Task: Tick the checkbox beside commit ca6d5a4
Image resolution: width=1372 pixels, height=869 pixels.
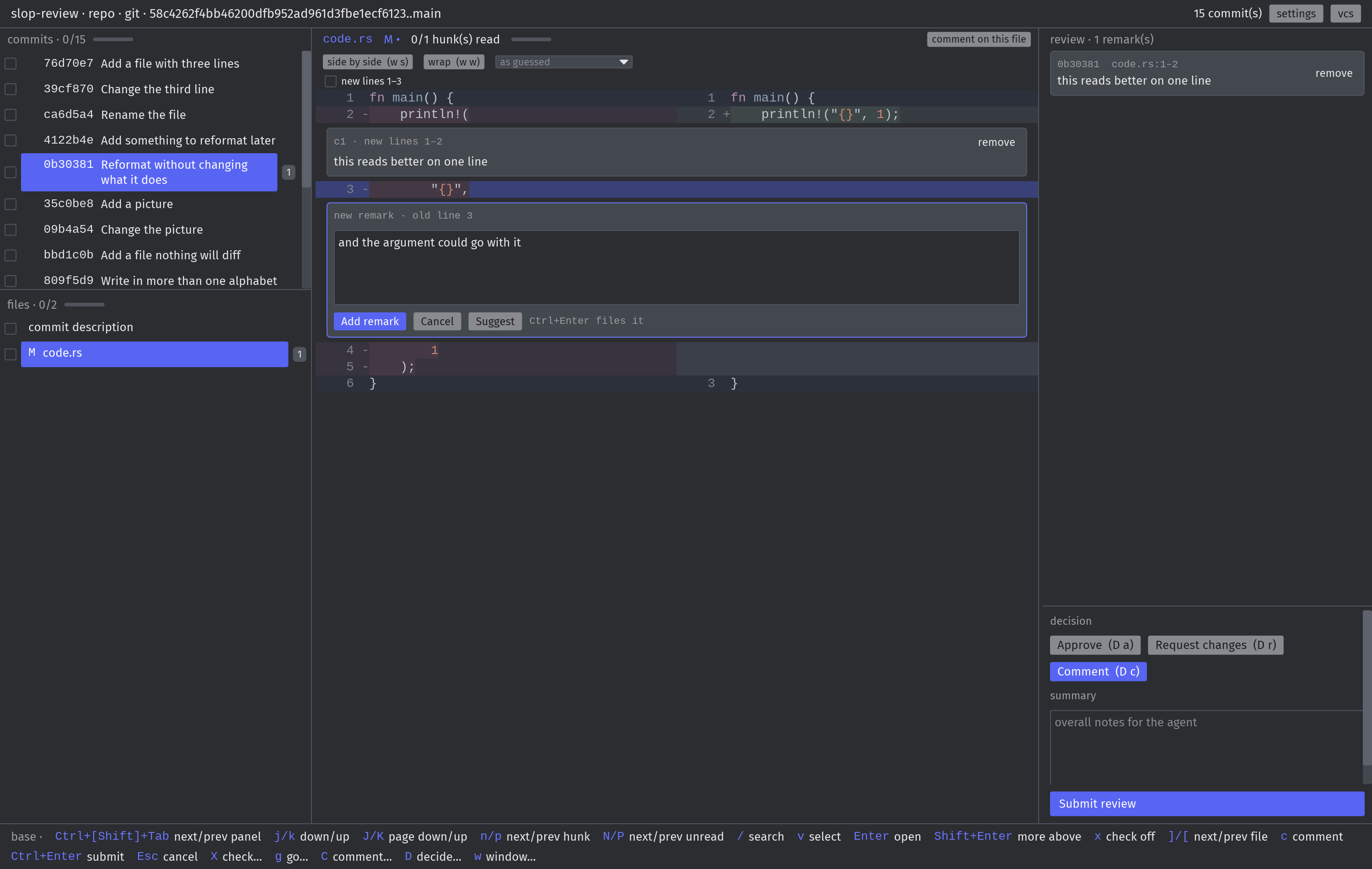Action: [x=11, y=115]
